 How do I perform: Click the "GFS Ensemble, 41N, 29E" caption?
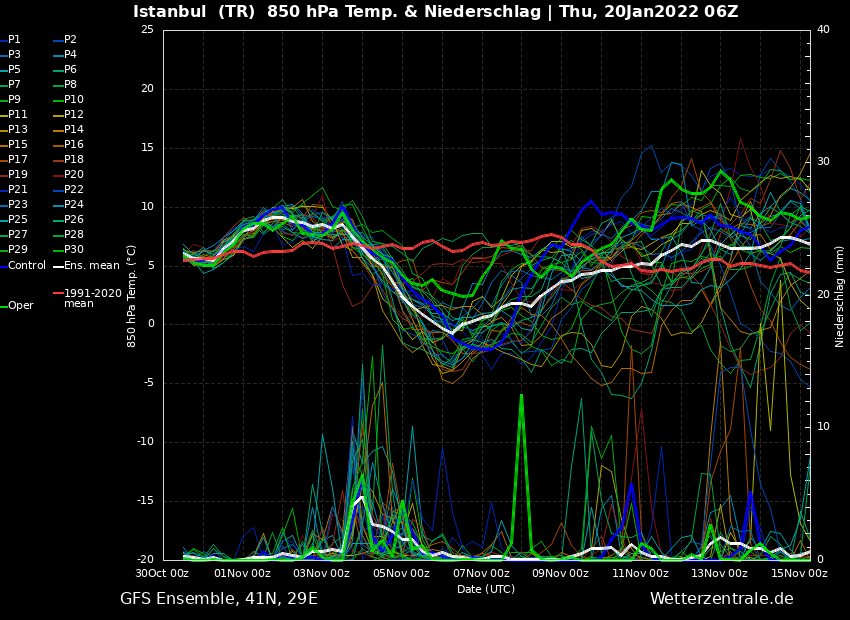point(219,599)
